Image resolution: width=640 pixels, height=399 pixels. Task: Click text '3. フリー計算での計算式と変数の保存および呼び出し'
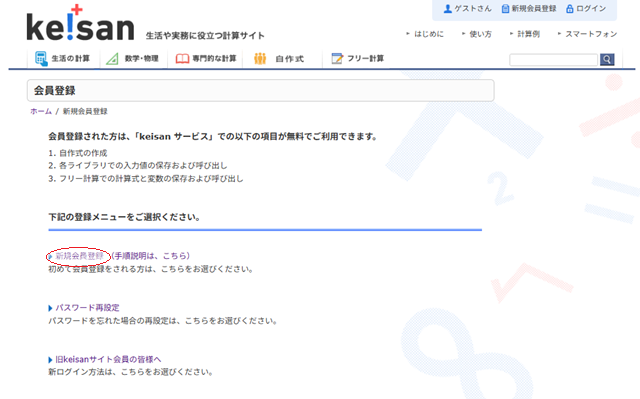click(x=146, y=179)
